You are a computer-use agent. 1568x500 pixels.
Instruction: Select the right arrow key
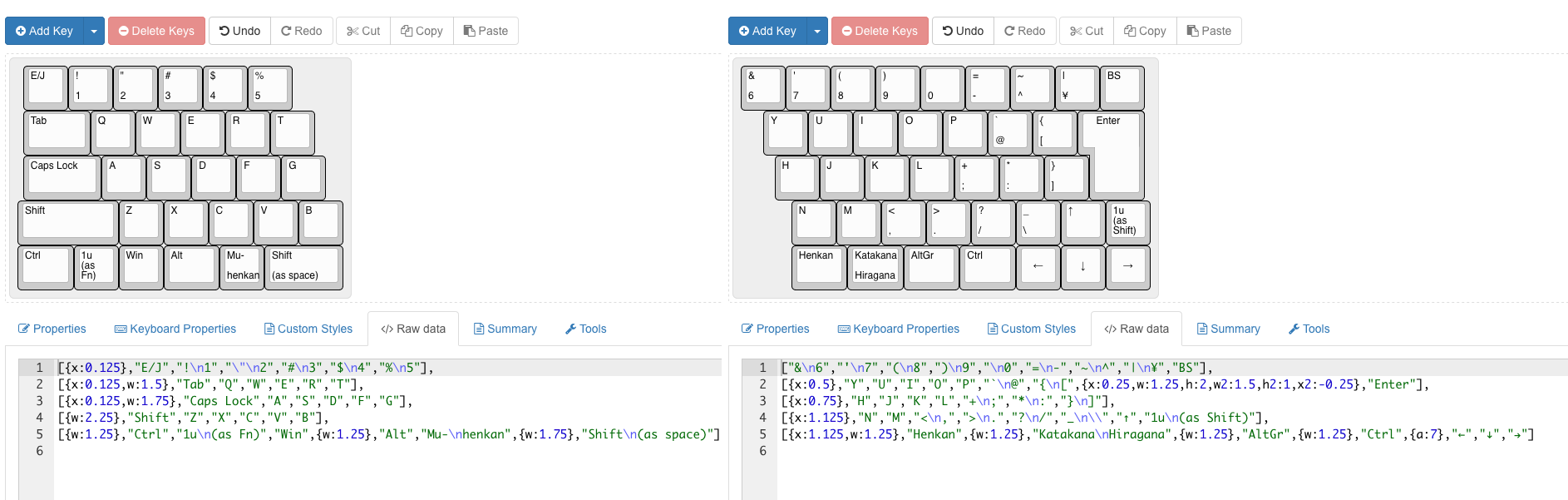1127,267
